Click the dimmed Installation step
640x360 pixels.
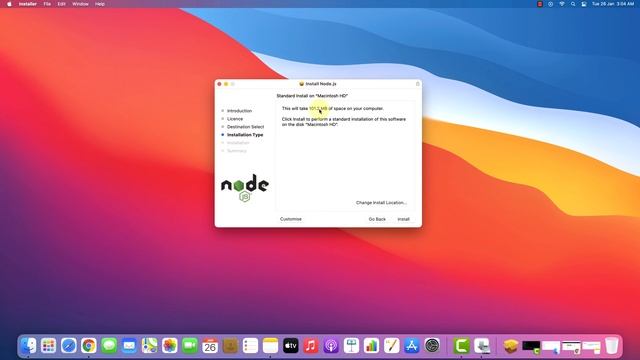pyautogui.click(x=238, y=143)
